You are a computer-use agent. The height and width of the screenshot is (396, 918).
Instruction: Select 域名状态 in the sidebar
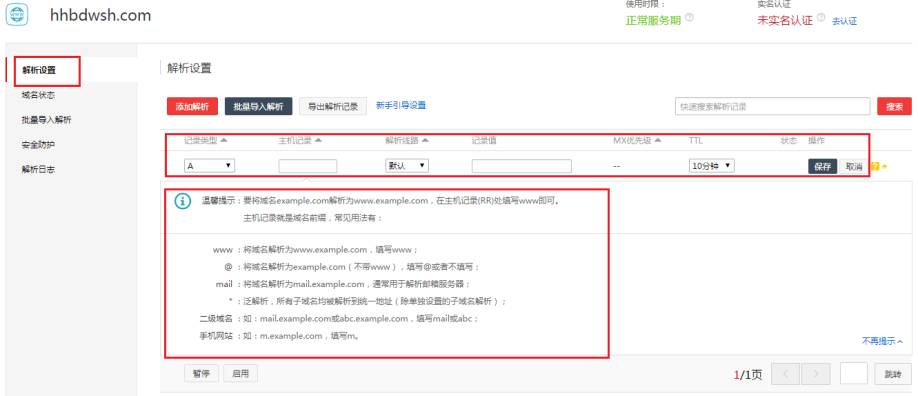[39, 95]
